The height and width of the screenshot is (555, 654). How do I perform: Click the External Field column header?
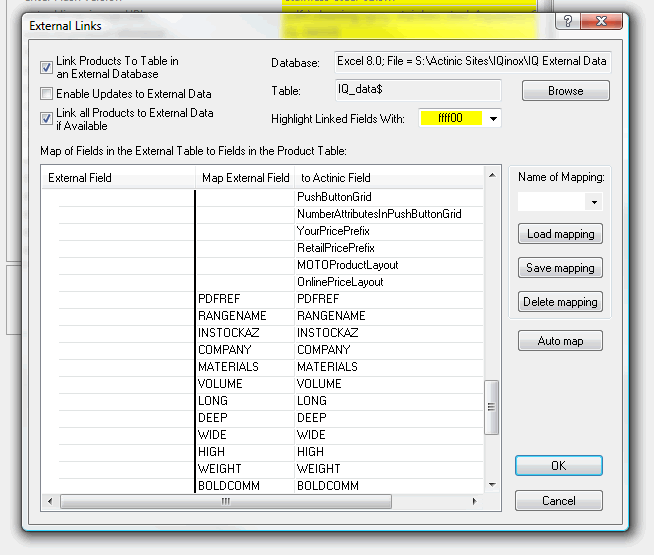[118, 178]
